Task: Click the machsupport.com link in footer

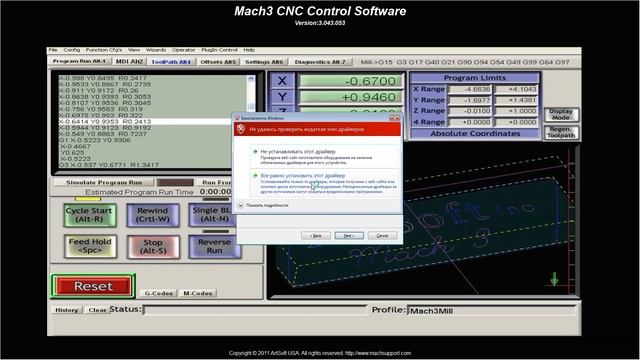Action: tap(378, 353)
